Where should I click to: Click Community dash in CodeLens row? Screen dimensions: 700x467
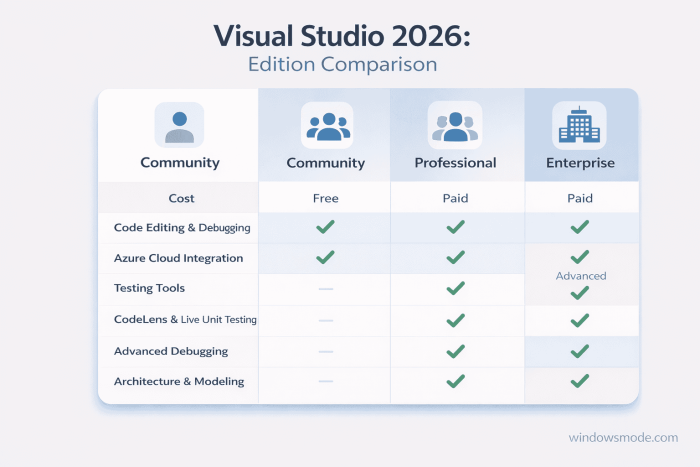(326, 321)
